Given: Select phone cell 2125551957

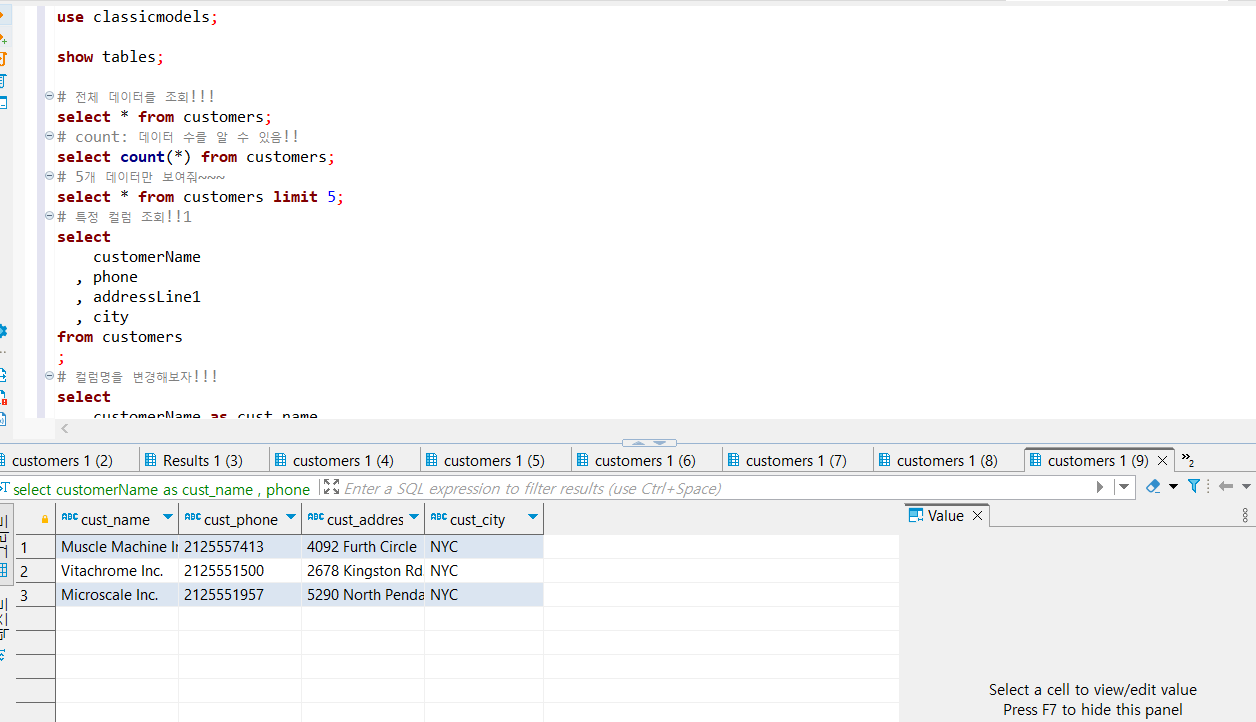Looking at the screenshot, I should (240, 595).
